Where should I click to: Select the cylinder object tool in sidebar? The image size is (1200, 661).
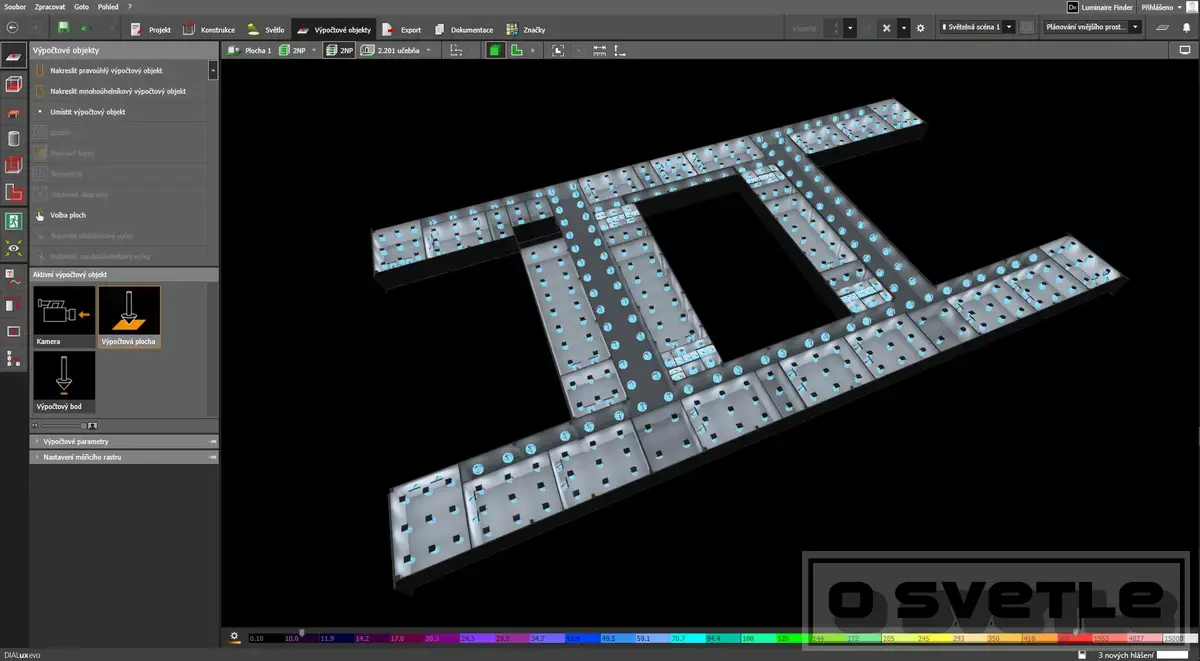click(13, 138)
